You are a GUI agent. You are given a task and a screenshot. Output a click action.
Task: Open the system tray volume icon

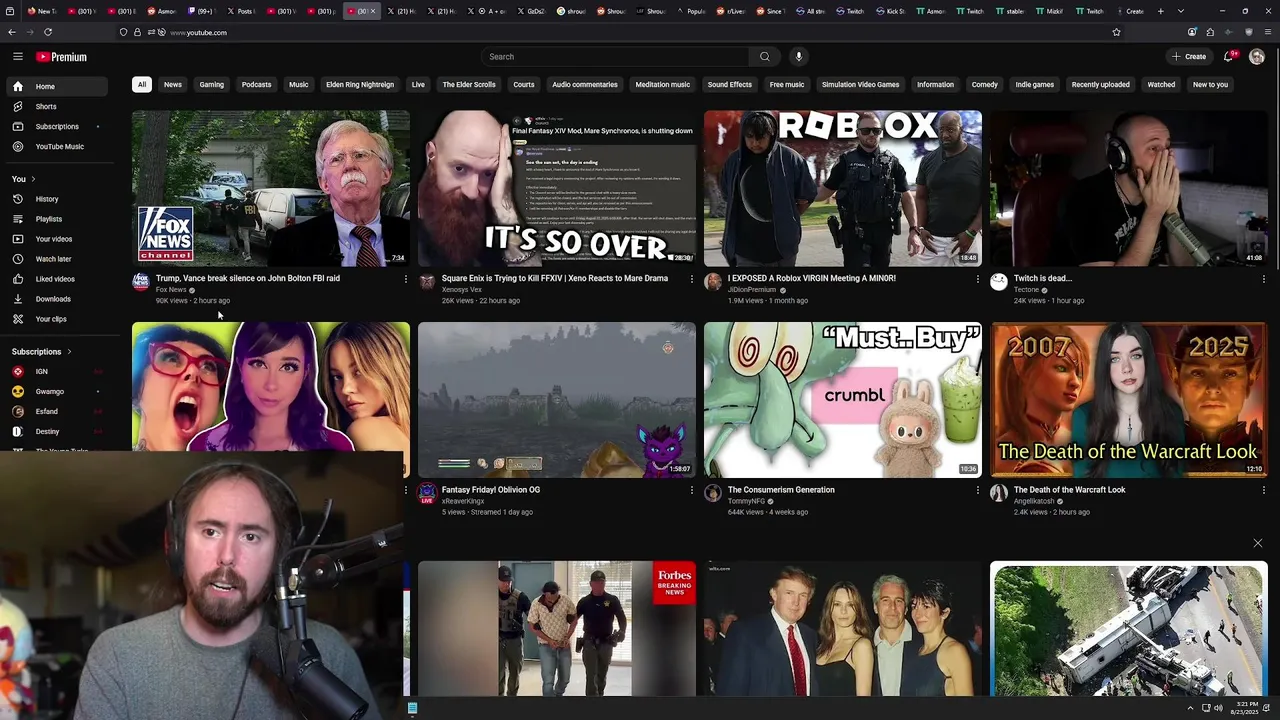(1218, 708)
